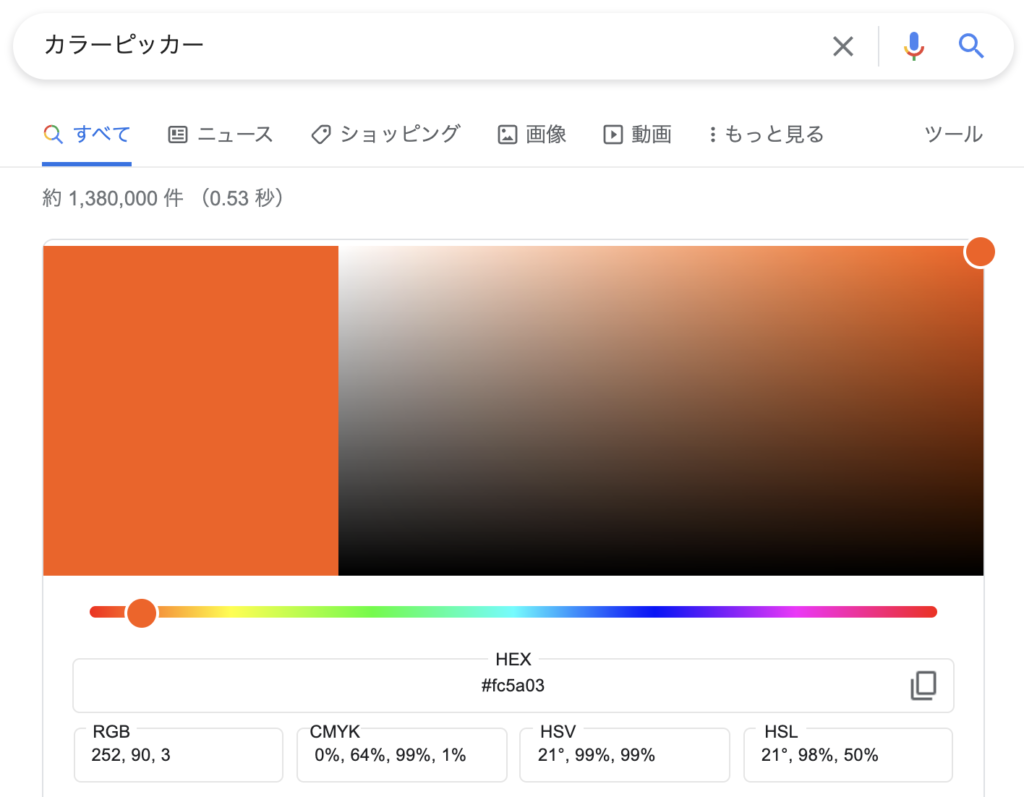This screenshot has width=1024, height=797.
Task: Click the blue magnifying glass search button
Action: click(971, 46)
